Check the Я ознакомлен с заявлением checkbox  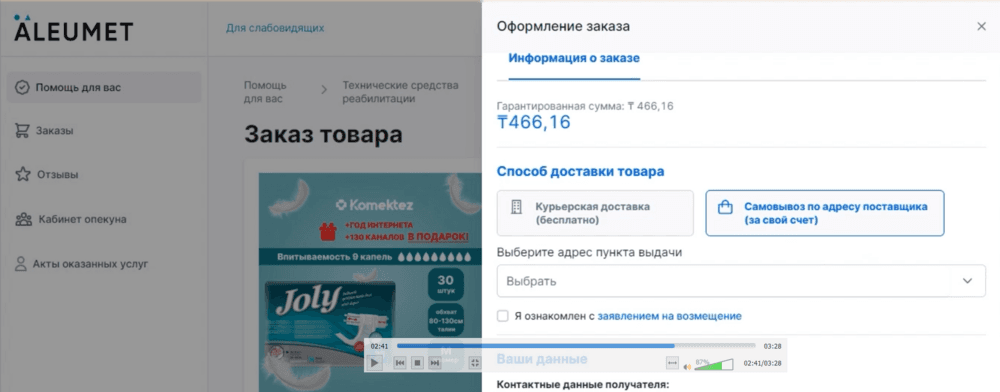pyautogui.click(x=503, y=316)
